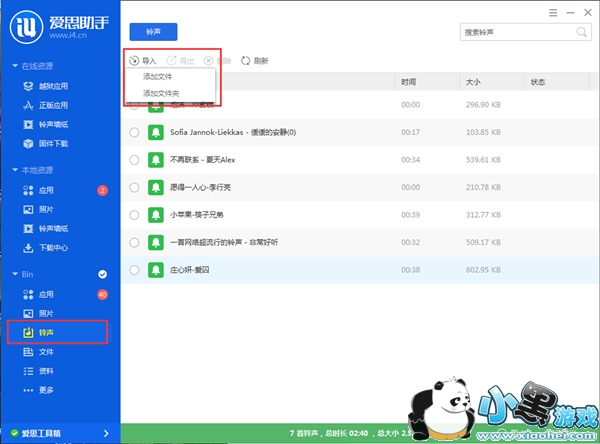This screenshot has width=600, height=444.
Task: Click the 7 首铃声 status bar text
Action: tap(304, 433)
